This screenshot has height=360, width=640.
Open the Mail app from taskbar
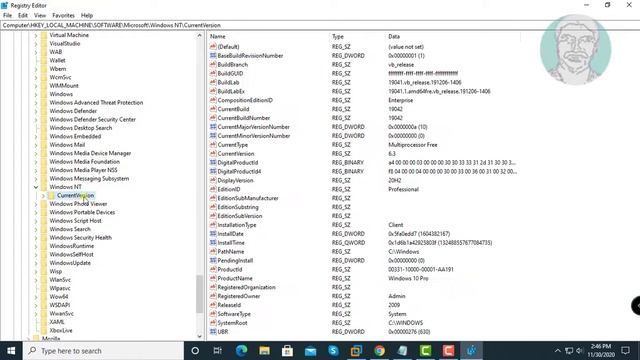click(x=311, y=351)
